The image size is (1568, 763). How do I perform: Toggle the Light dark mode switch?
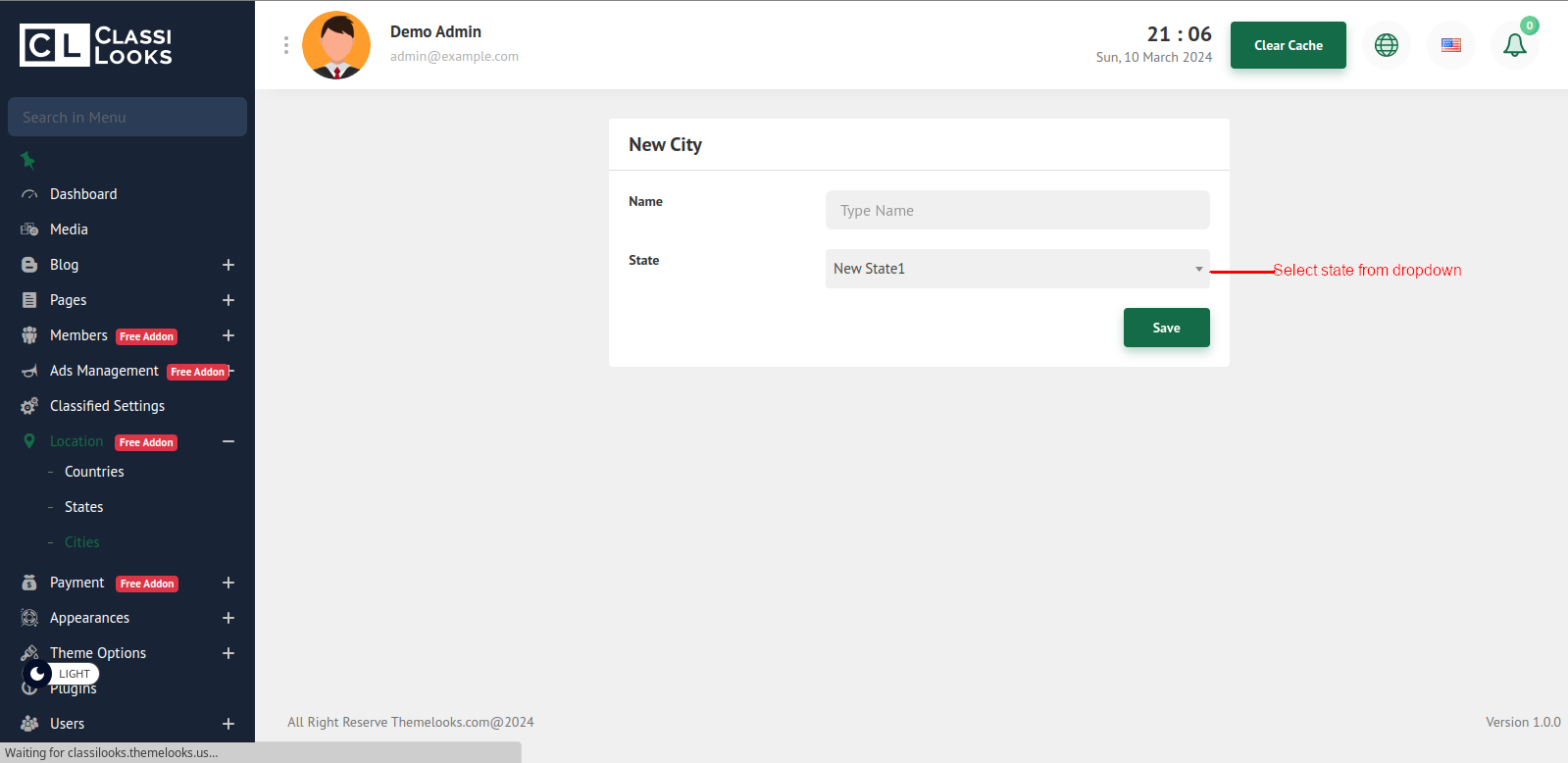(x=61, y=674)
